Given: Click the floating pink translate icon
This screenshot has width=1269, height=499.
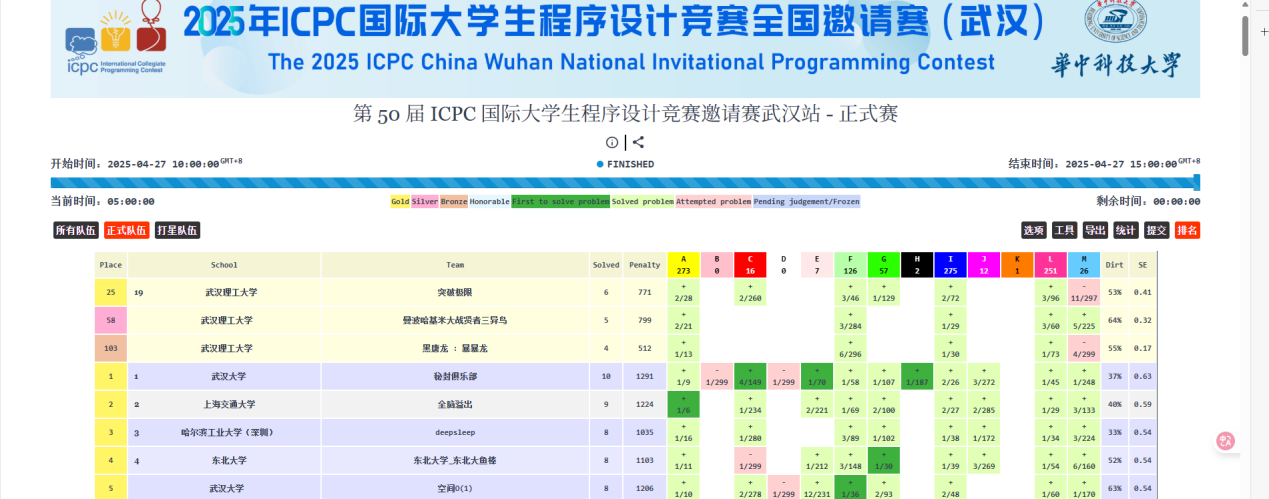Looking at the screenshot, I should [x=1225, y=441].
